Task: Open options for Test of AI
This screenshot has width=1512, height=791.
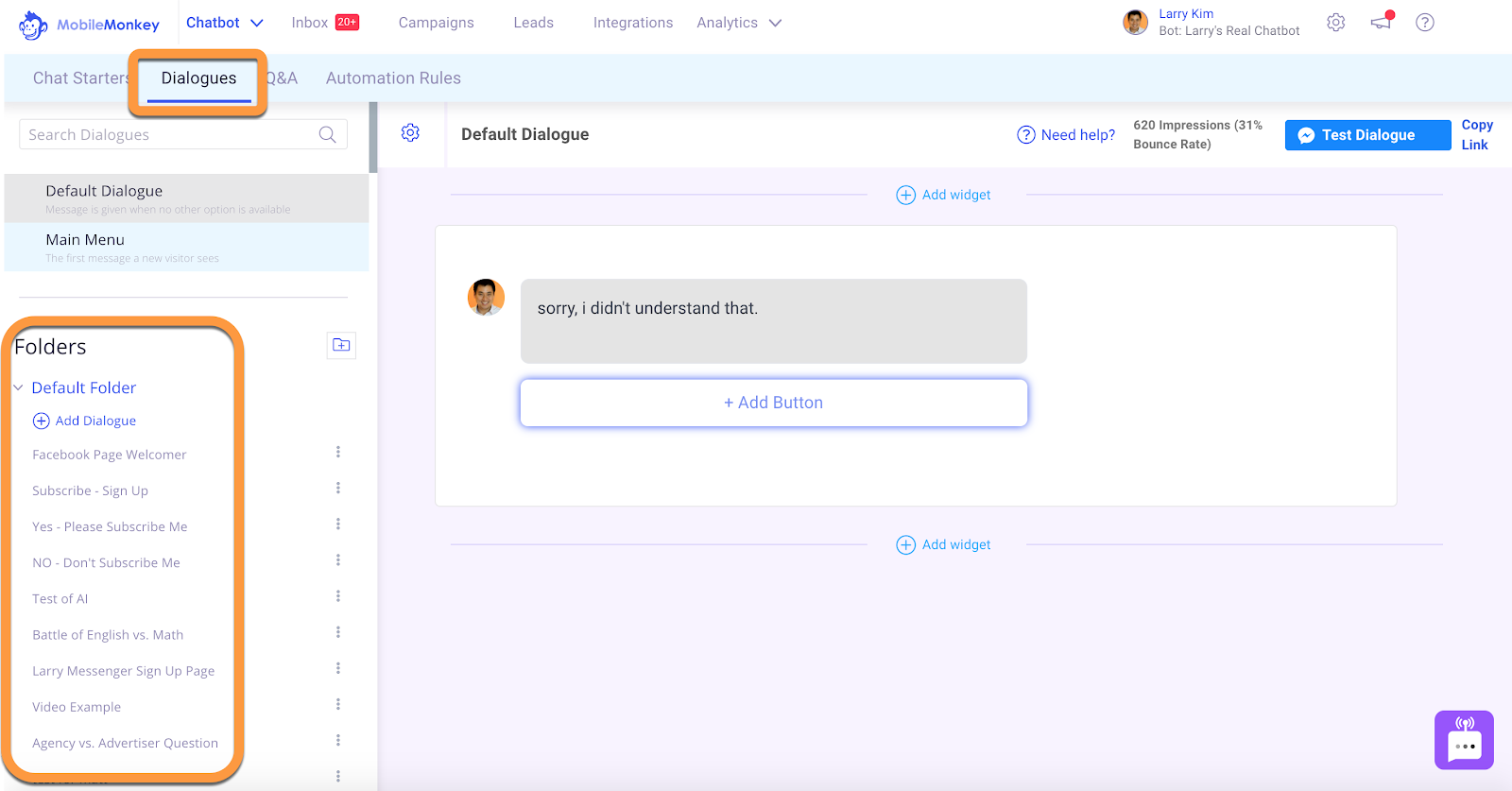Action: click(x=337, y=596)
